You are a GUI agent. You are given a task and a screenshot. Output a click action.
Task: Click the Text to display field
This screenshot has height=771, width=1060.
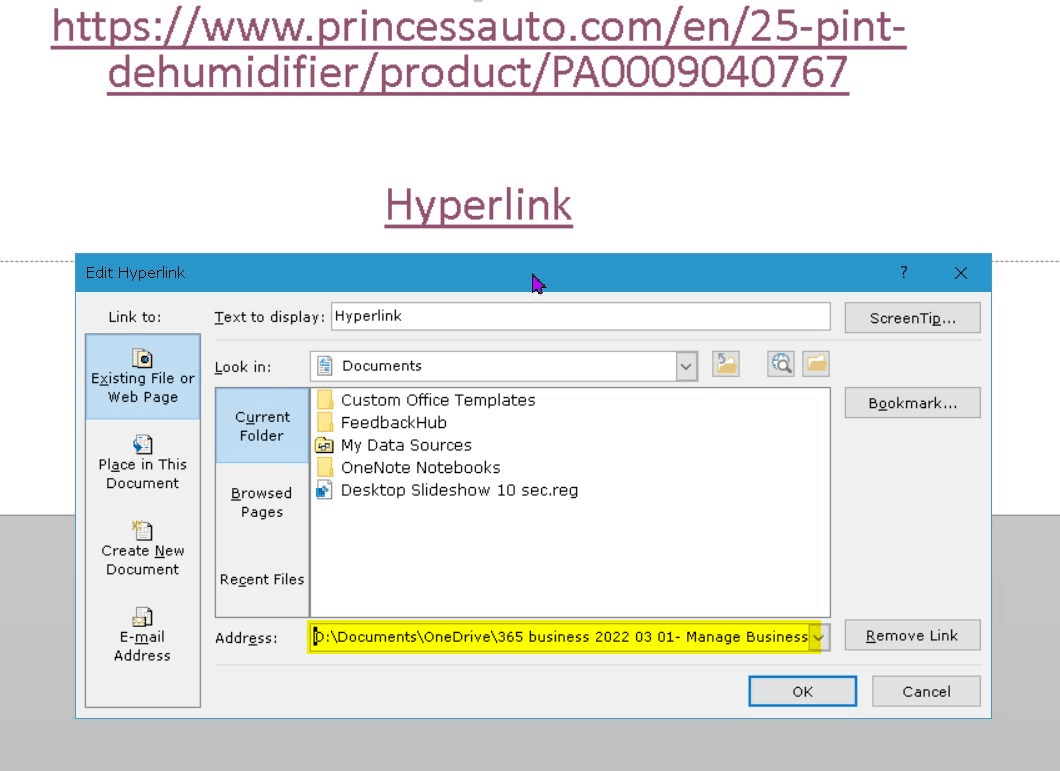pos(581,317)
